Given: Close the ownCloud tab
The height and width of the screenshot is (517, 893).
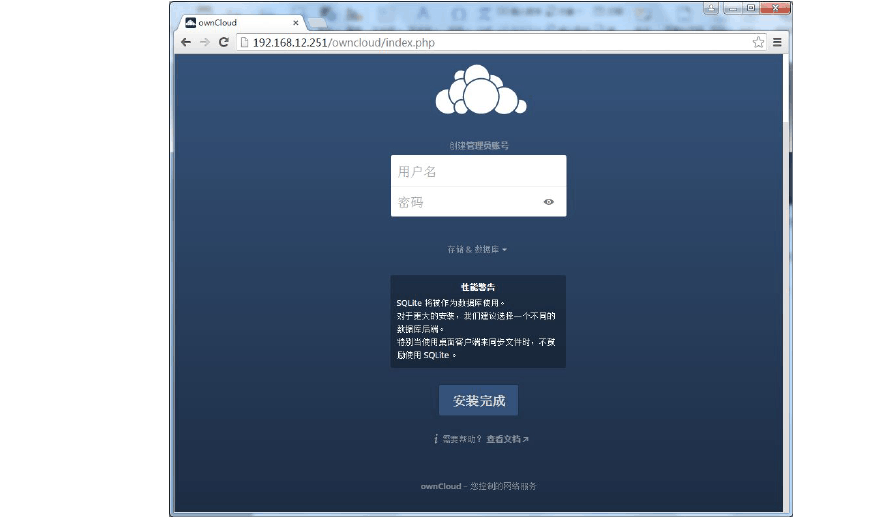Looking at the screenshot, I should click(x=295, y=22).
